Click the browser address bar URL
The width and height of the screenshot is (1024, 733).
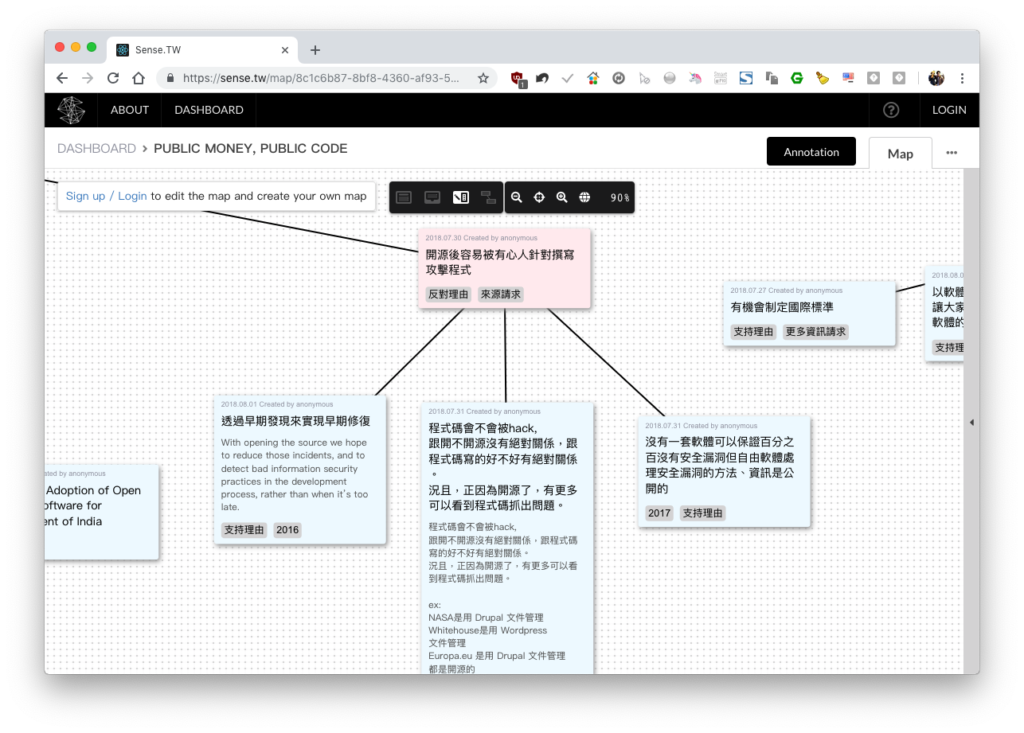[321, 78]
